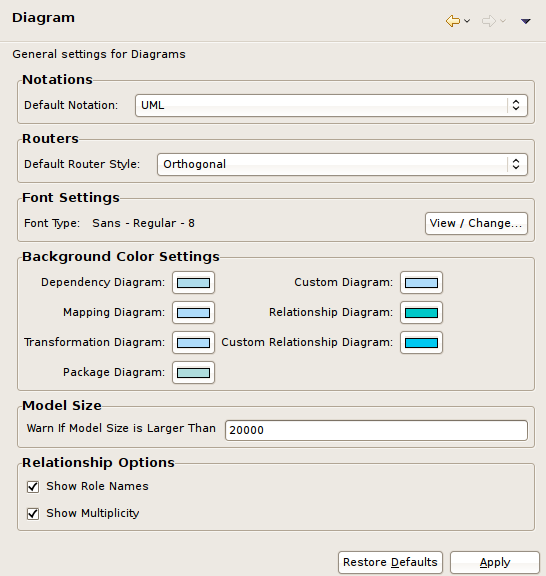
Task: Click the model size warning field
Action: point(376,430)
